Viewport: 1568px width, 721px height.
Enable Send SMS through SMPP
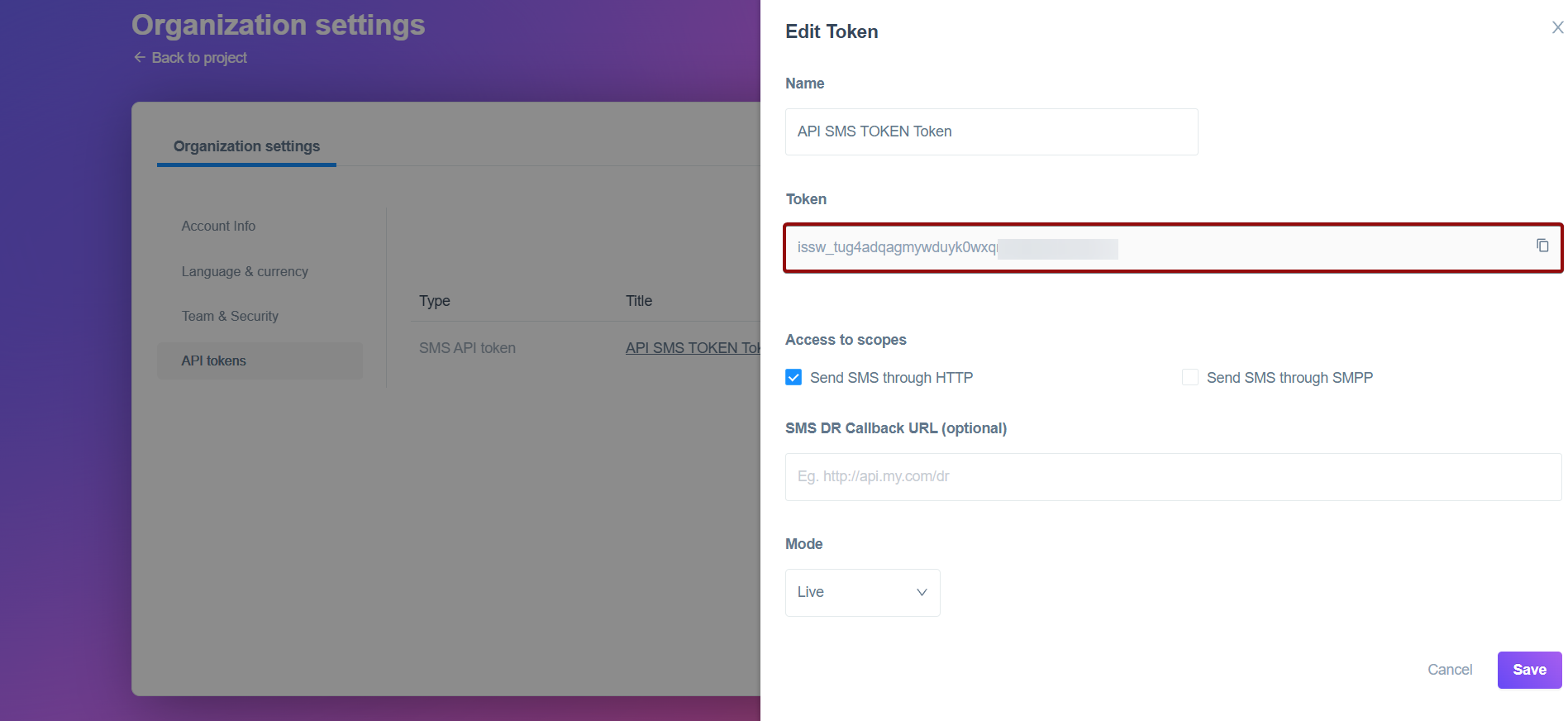1190,378
